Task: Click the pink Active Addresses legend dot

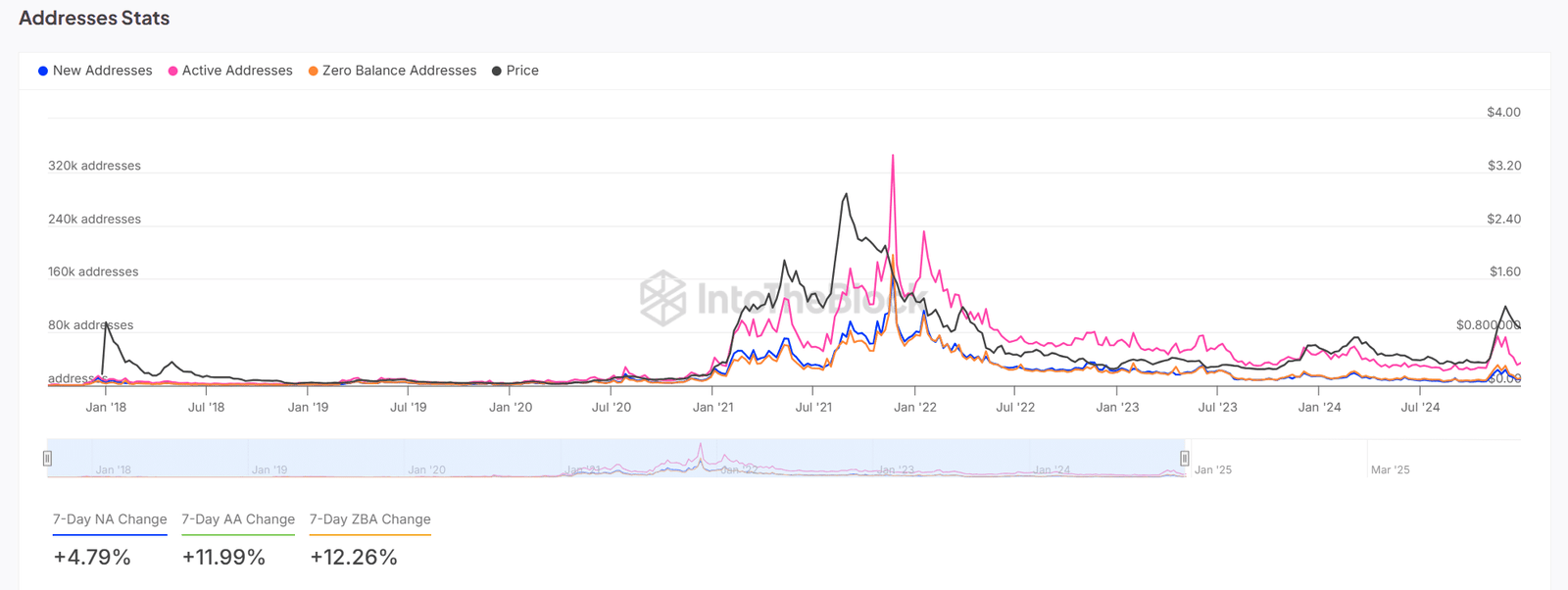Action: (x=173, y=72)
